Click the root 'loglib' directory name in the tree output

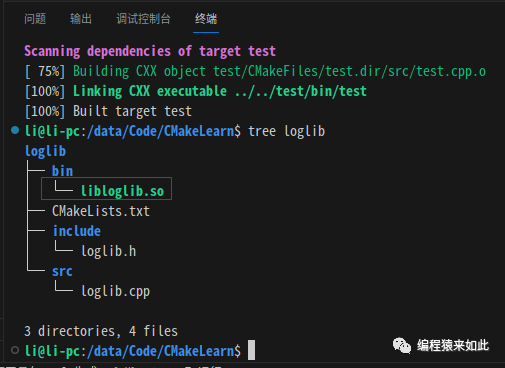tap(45, 151)
